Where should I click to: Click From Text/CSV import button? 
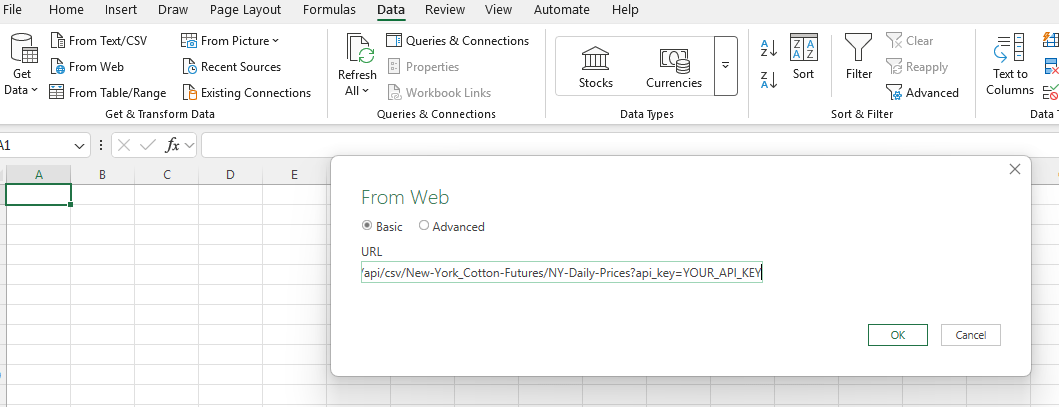pos(99,40)
